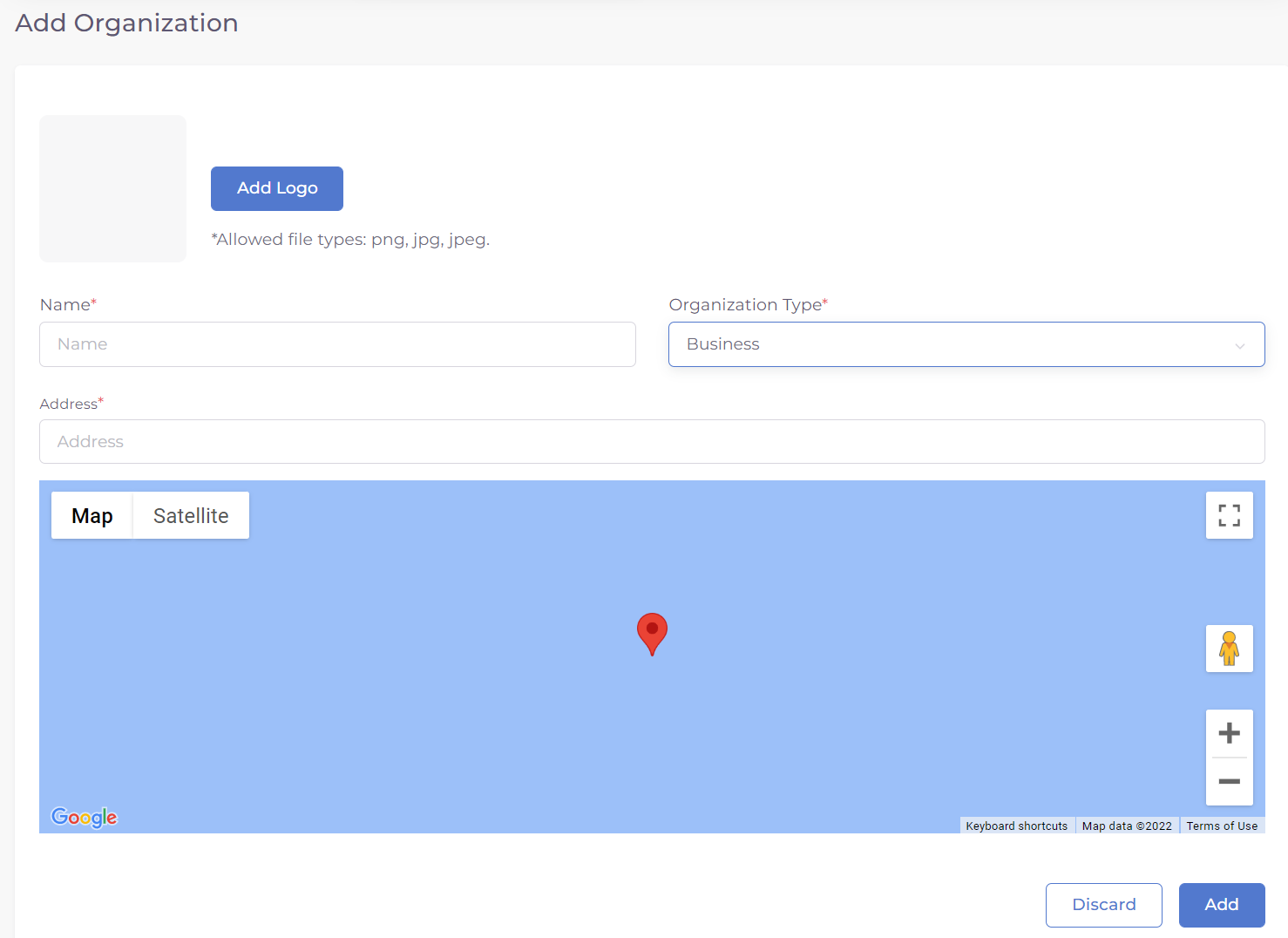Select the Street View pegman icon
The height and width of the screenshot is (938, 1288).
(x=1229, y=649)
